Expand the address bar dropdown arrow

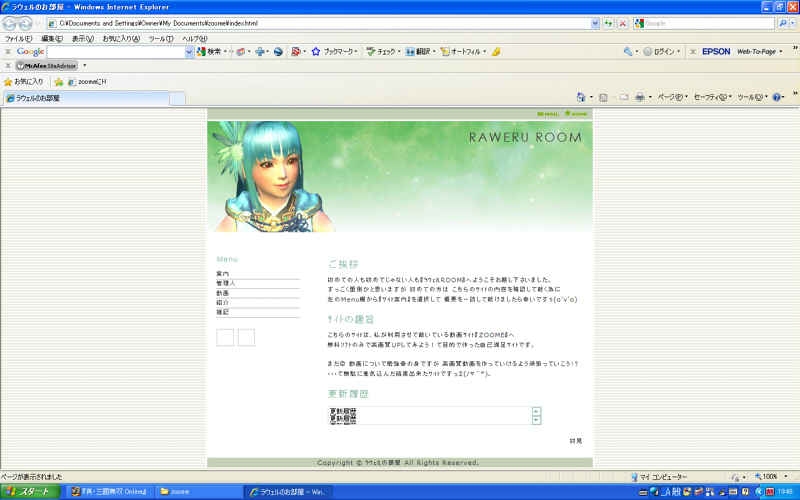click(x=595, y=23)
